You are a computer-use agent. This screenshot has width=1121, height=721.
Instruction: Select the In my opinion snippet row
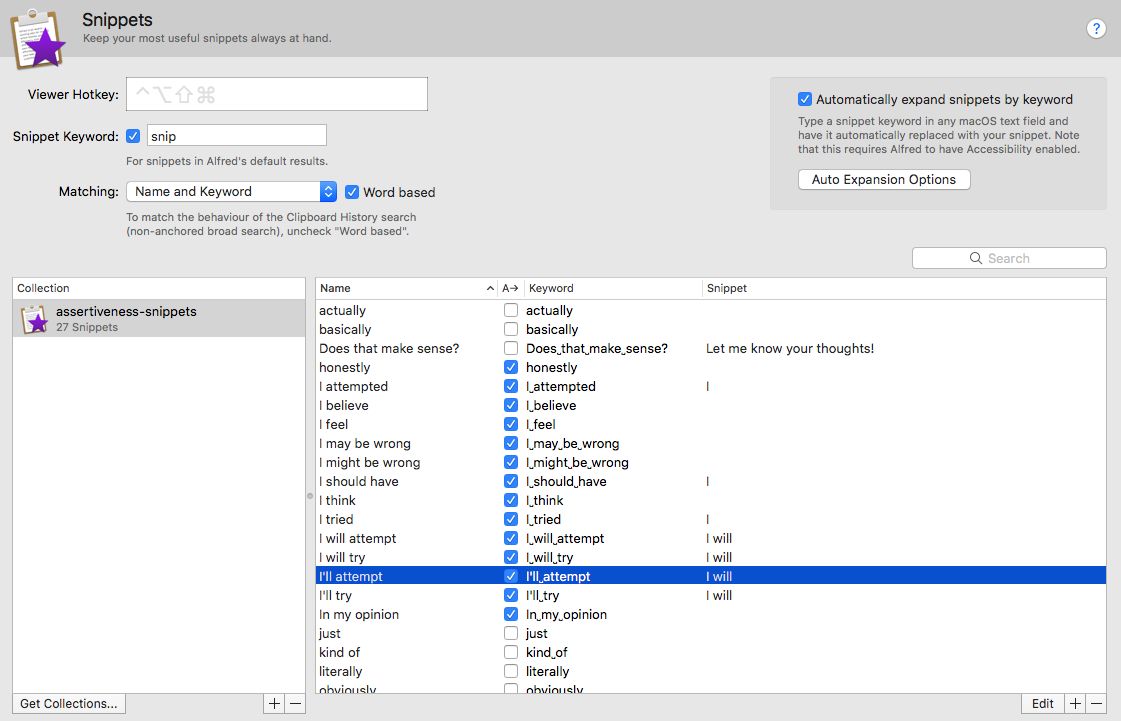(711, 614)
